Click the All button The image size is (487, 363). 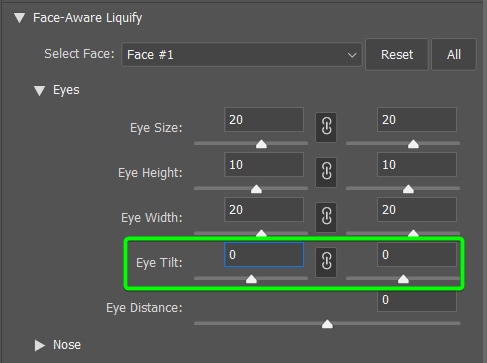click(x=454, y=55)
